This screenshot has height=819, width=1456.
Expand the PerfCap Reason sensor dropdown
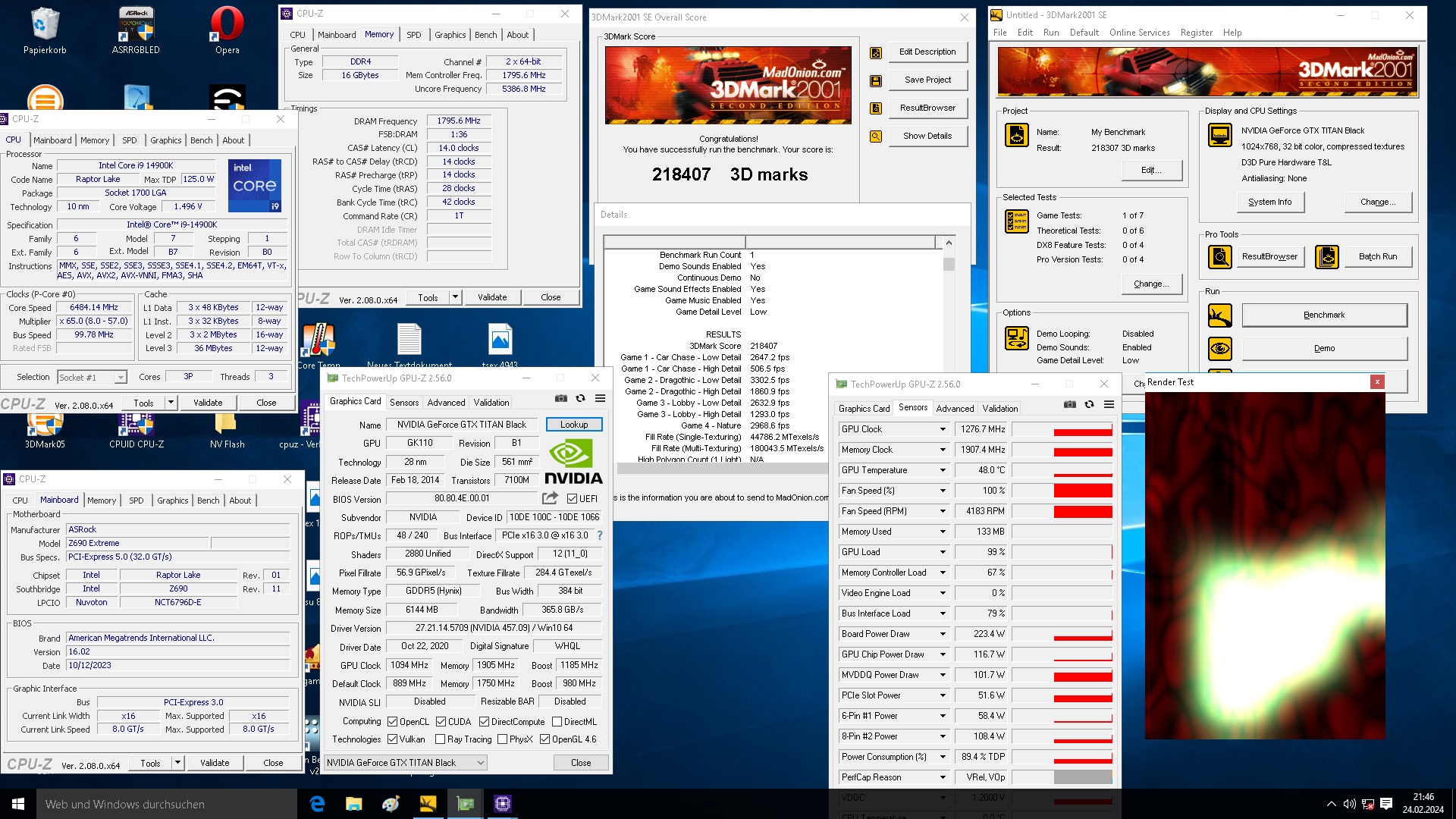click(943, 777)
